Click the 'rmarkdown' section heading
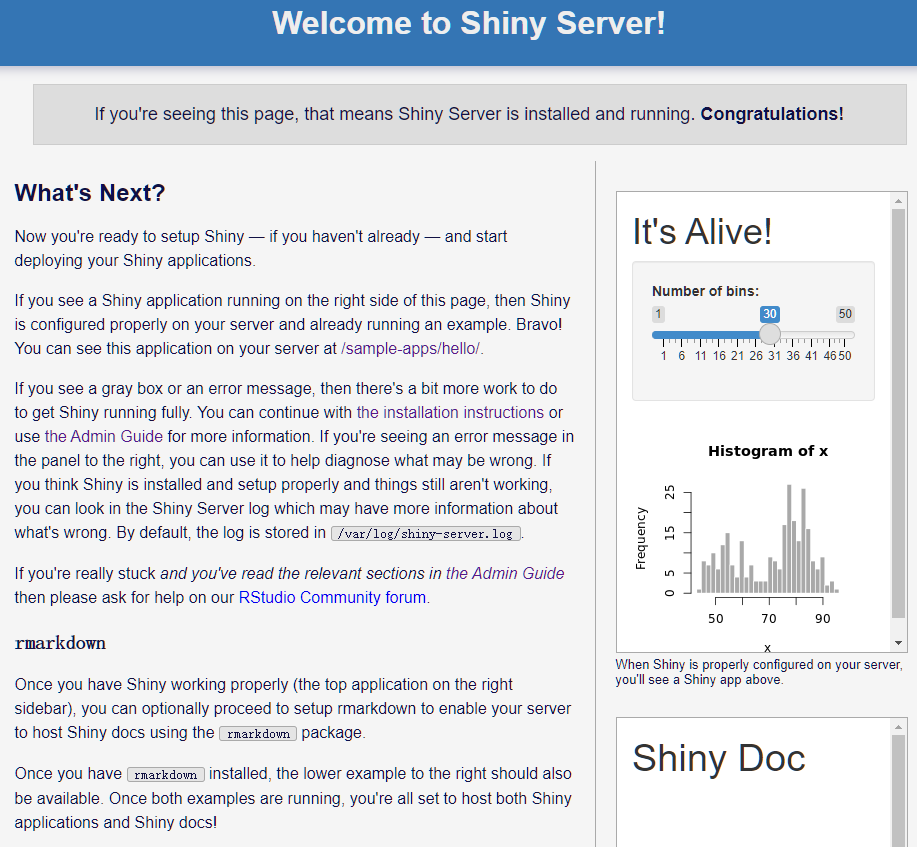 click(60, 643)
